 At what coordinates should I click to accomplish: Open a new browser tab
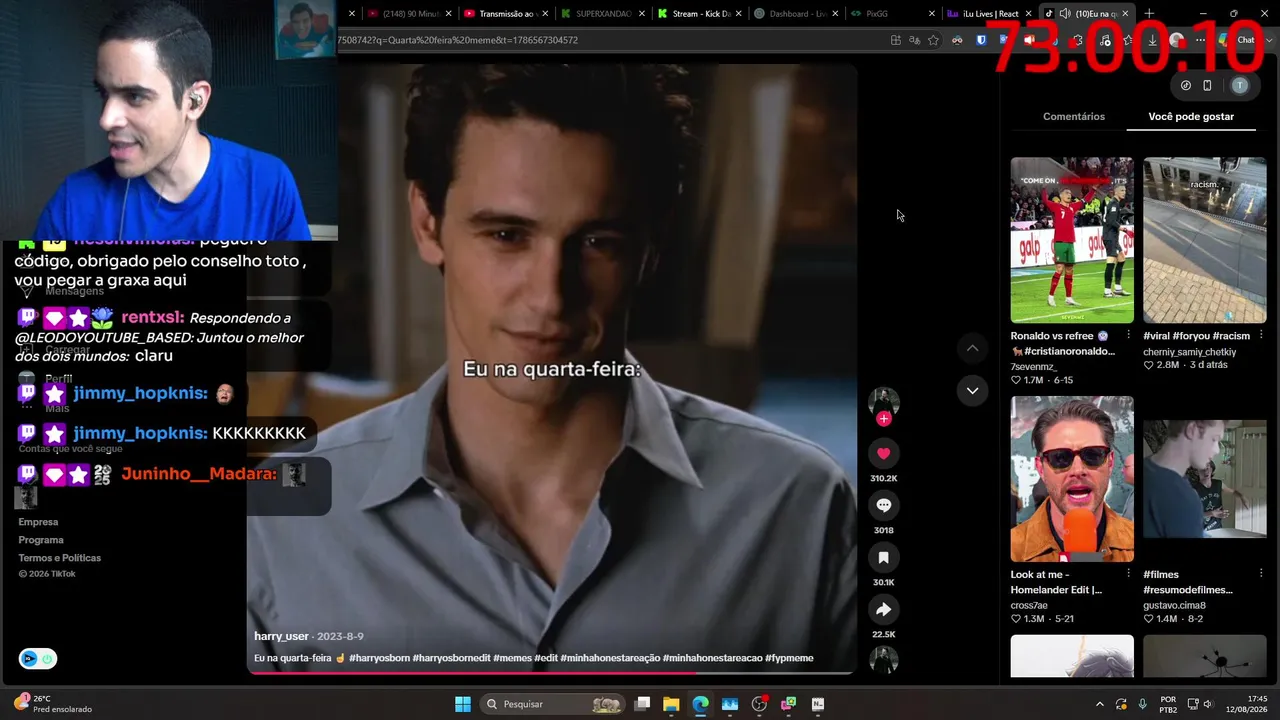click(1149, 14)
